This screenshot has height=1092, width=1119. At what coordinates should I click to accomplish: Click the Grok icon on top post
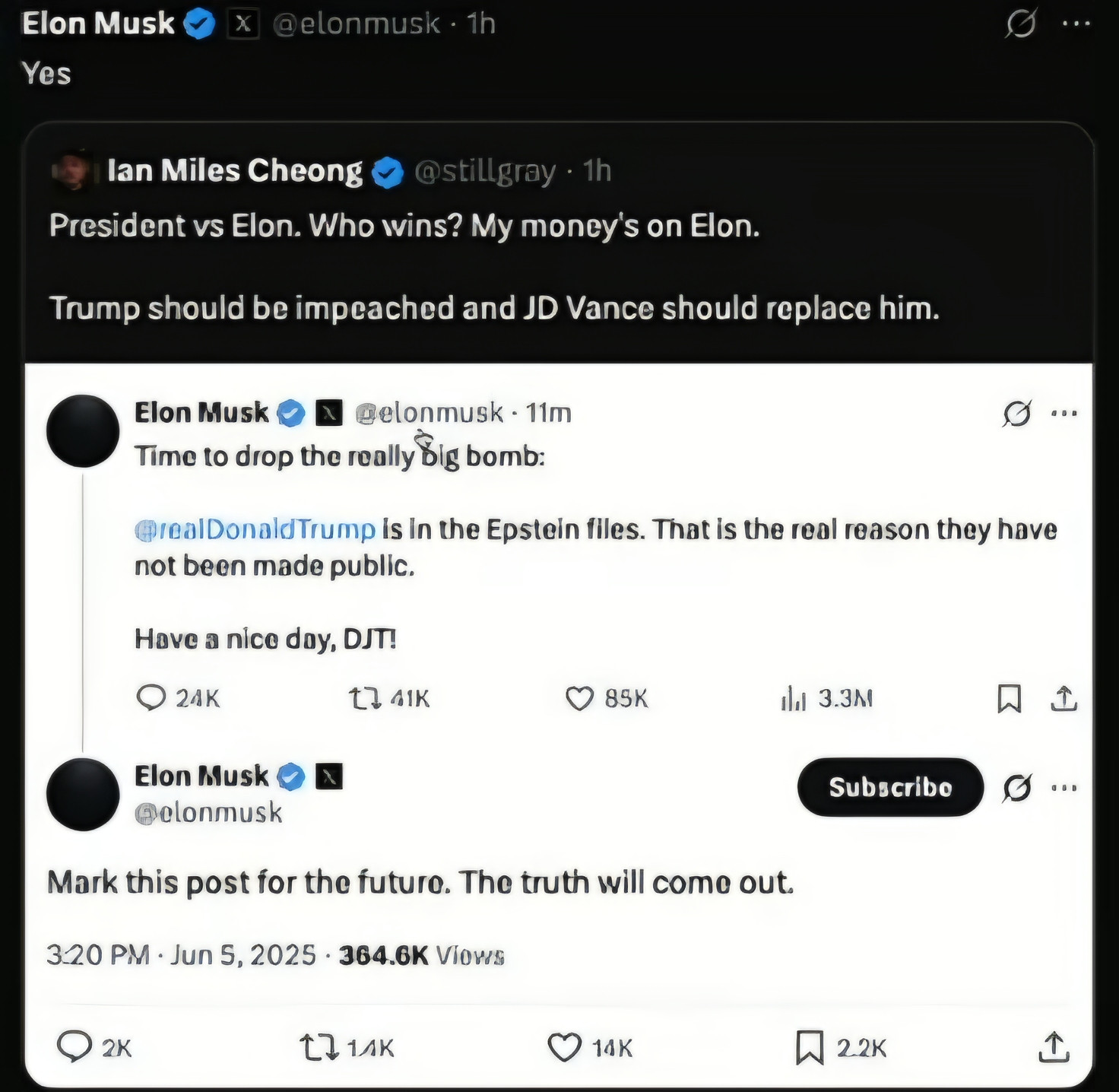pyautogui.click(x=1020, y=24)
